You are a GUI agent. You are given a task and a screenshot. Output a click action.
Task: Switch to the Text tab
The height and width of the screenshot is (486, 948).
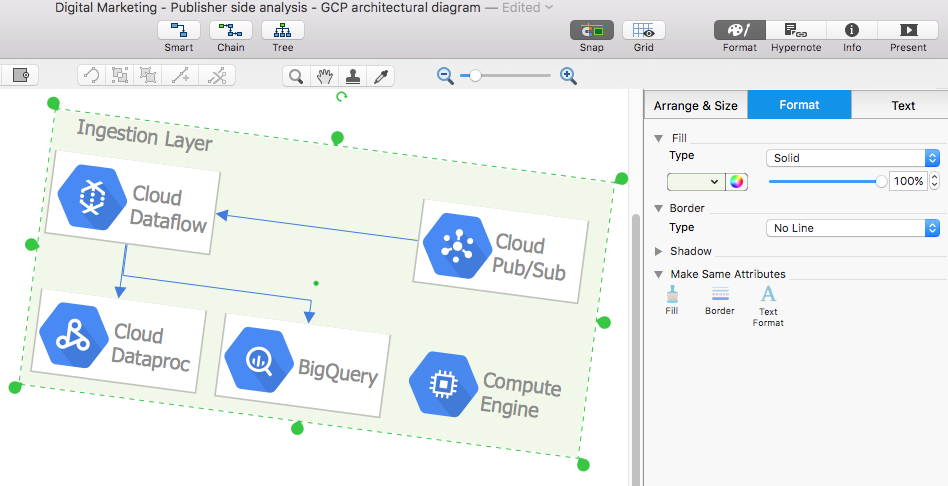click(x=902, y=105)
